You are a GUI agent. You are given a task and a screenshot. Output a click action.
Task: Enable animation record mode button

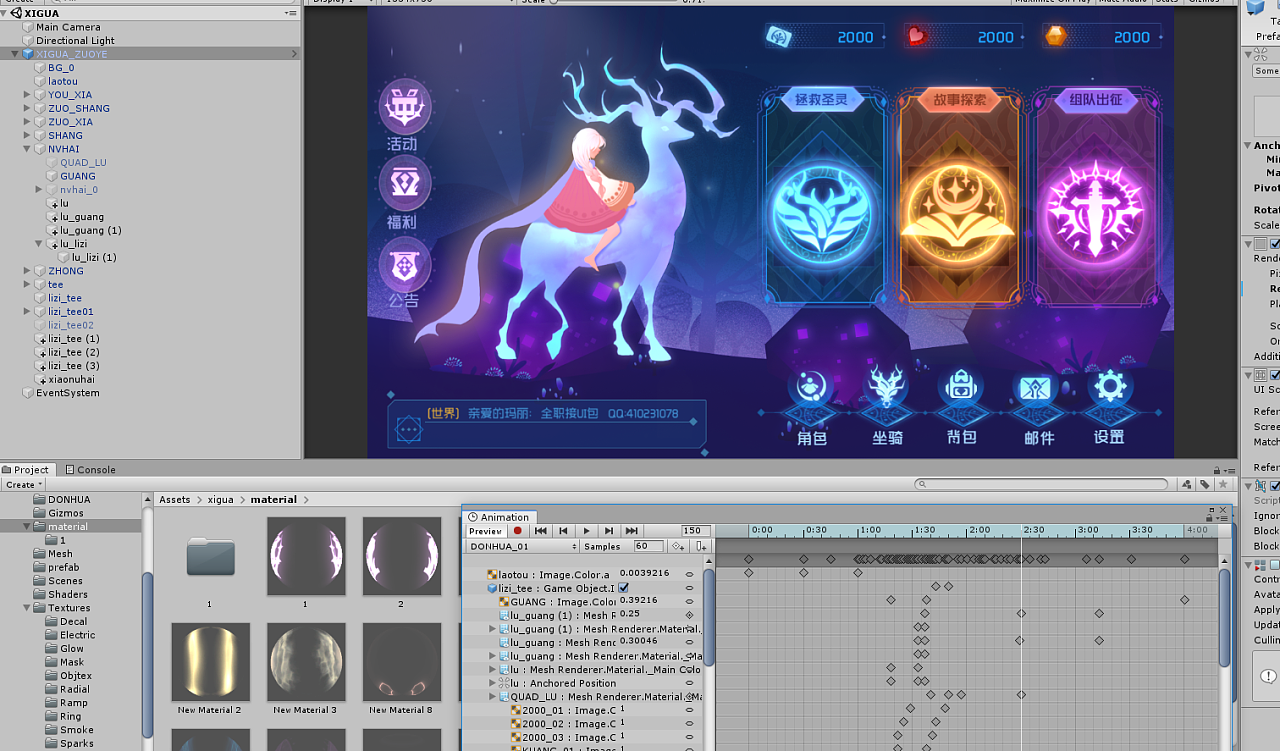[x=518, y=531]
